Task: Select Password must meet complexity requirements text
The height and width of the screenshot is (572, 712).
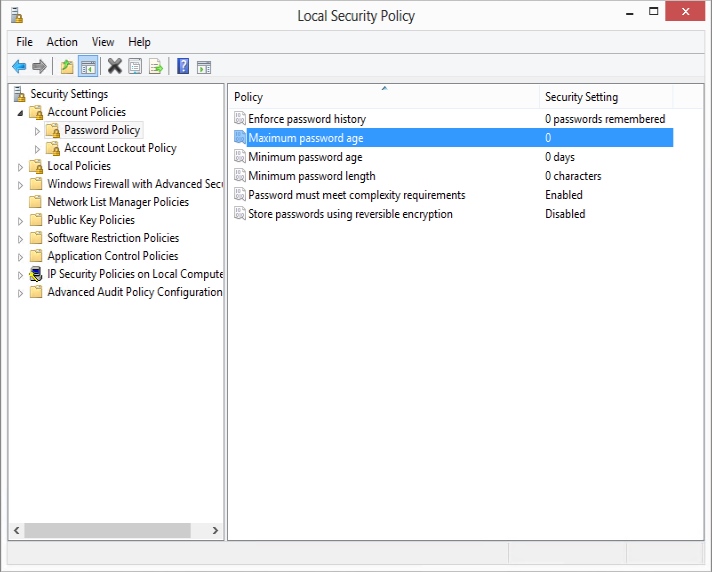Action: 357,195
